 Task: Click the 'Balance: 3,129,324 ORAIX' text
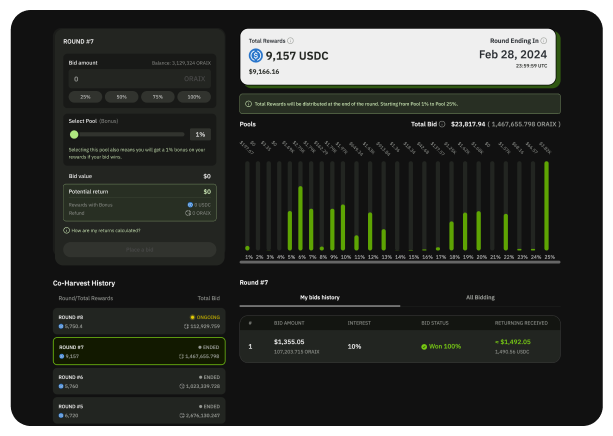[181, 63]
